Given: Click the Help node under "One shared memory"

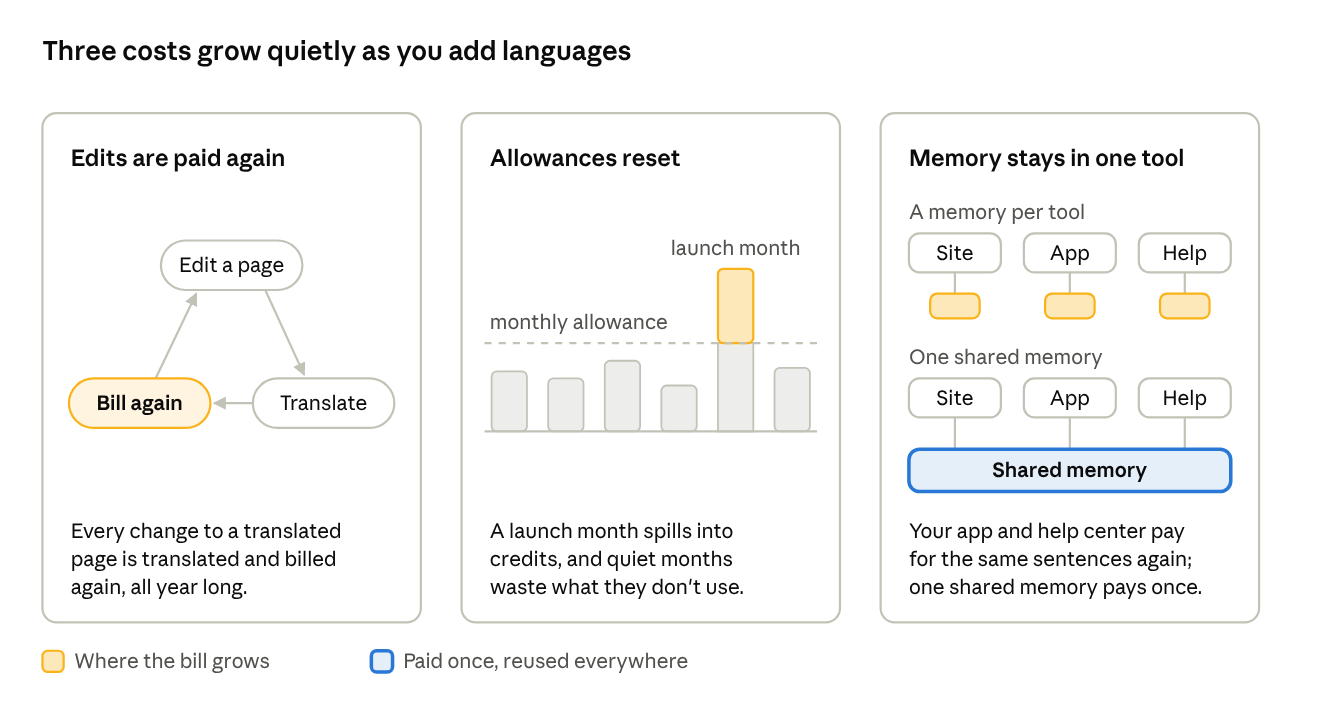Looking at the screenshot, I should coord(1185,398).
